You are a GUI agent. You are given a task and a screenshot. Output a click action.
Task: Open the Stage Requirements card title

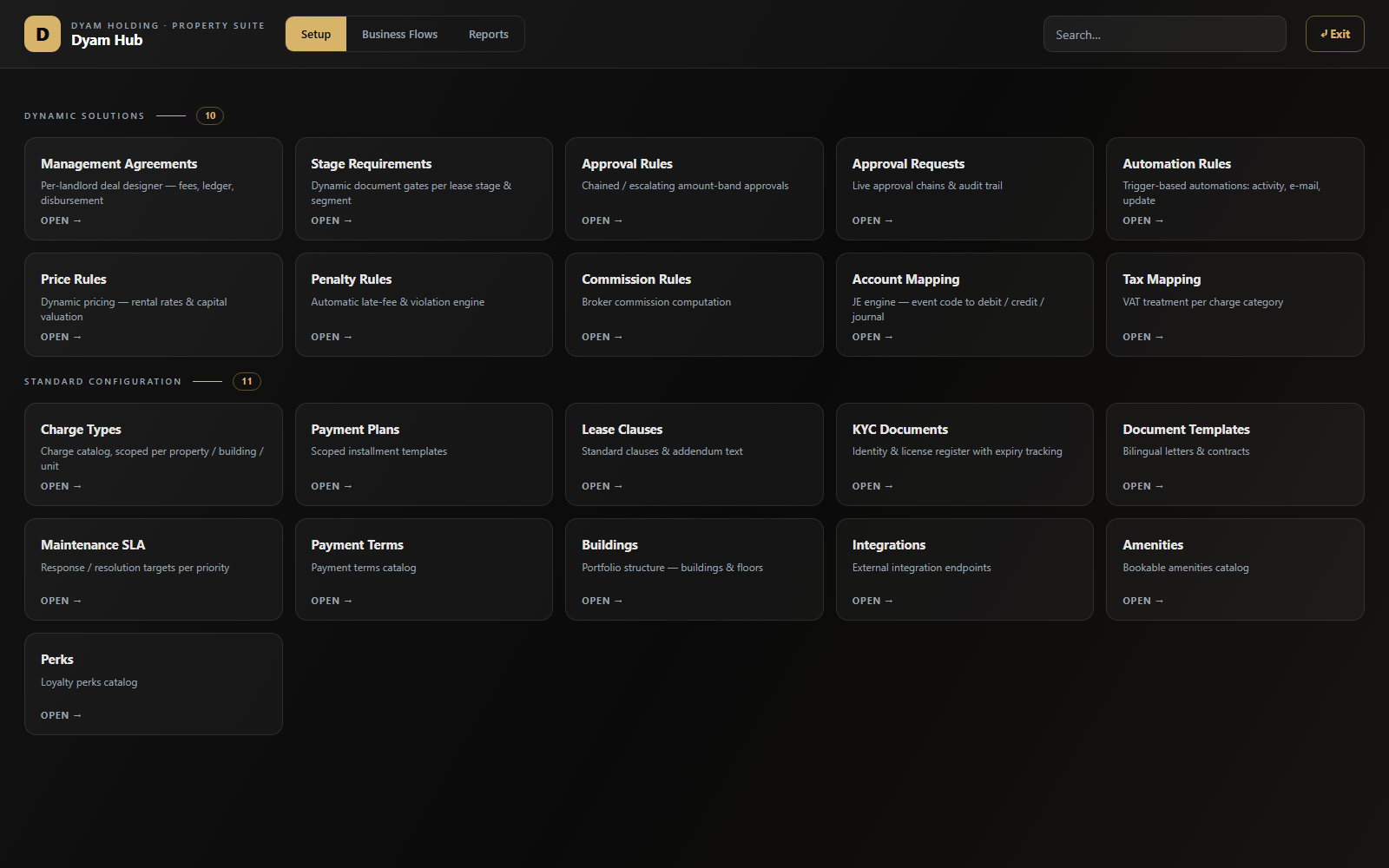[372, 164]
